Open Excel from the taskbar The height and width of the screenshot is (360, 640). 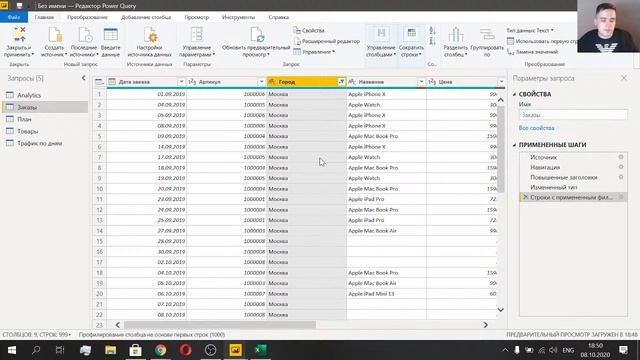[x=260, y=350]
